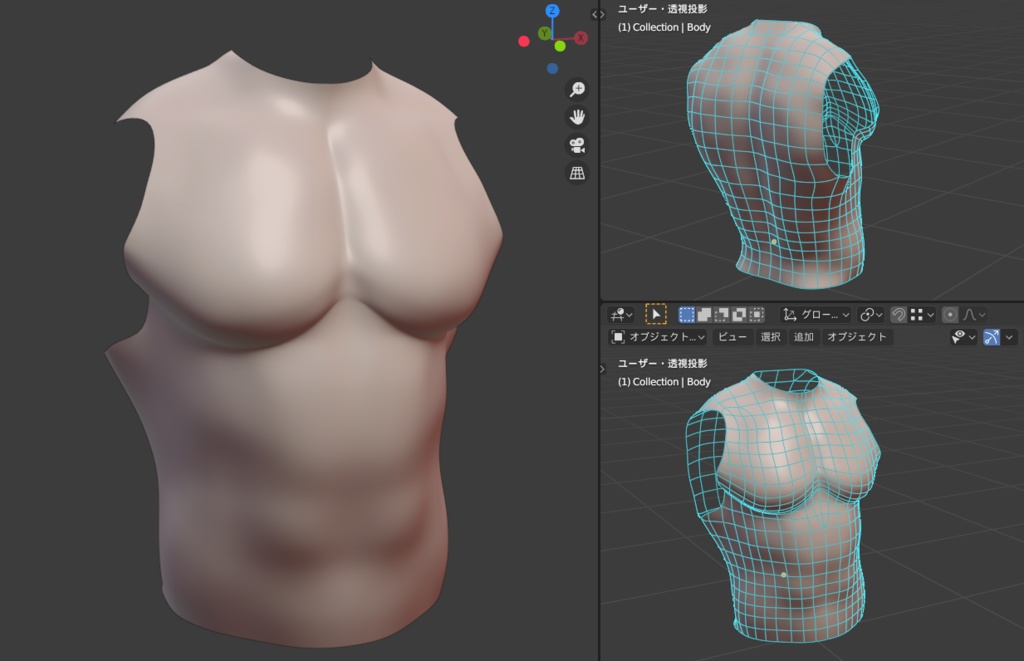Open the transform orientation Global dropdown
1024x661 pixels.
819,314
